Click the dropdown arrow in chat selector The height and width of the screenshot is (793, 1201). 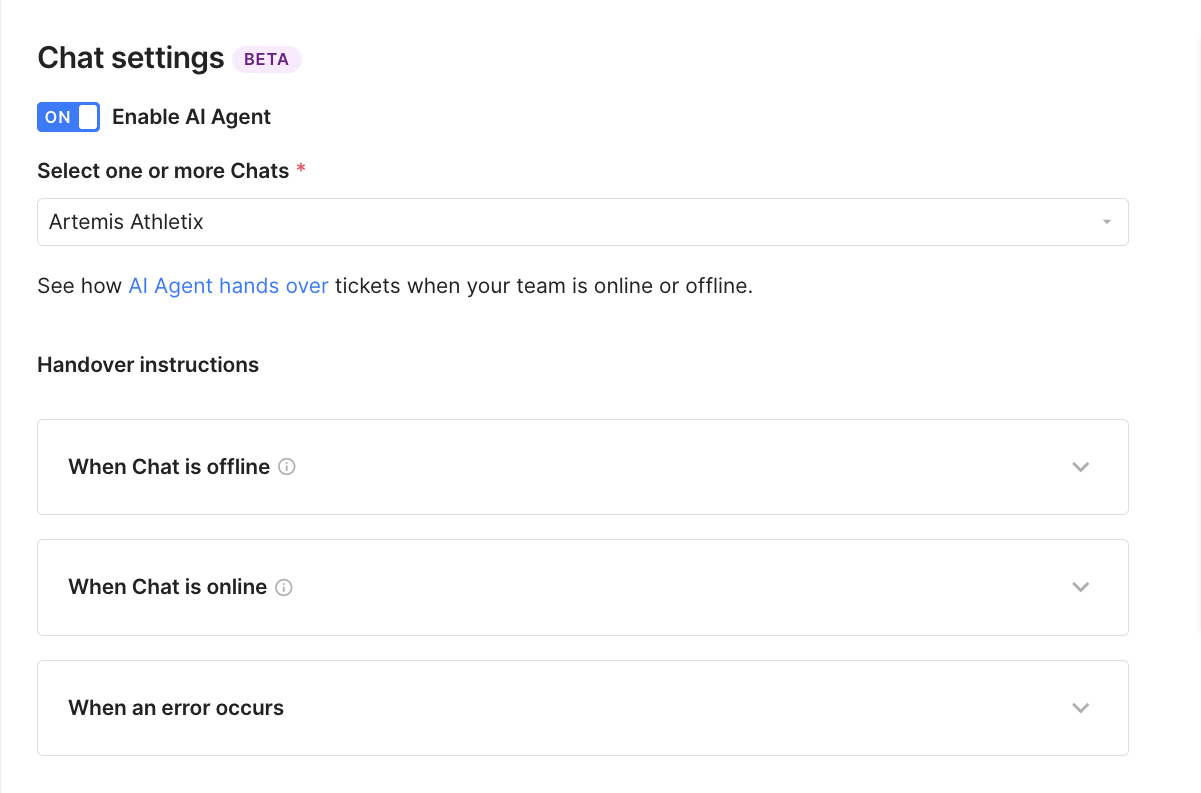click(1107, 222)
